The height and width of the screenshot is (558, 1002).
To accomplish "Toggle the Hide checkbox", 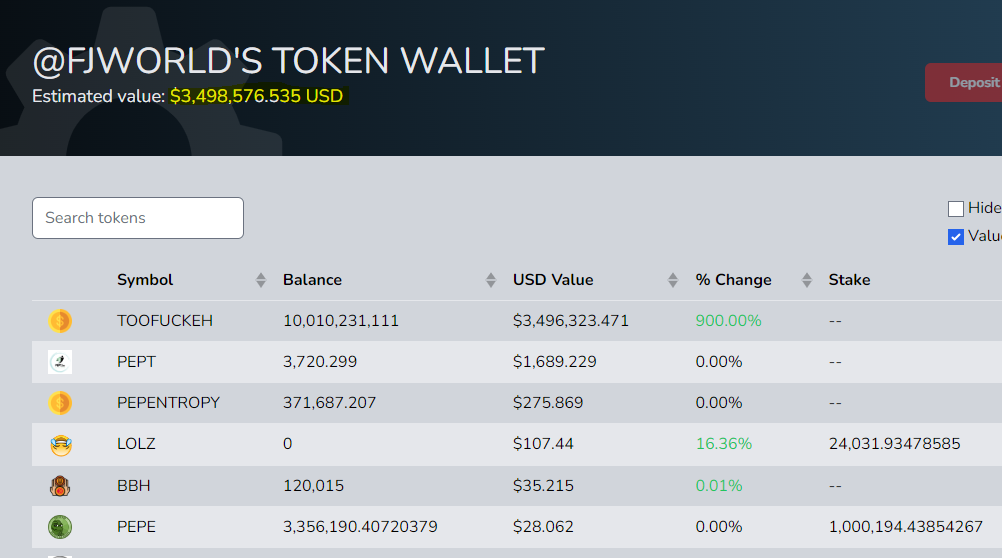I will [956, 208].
